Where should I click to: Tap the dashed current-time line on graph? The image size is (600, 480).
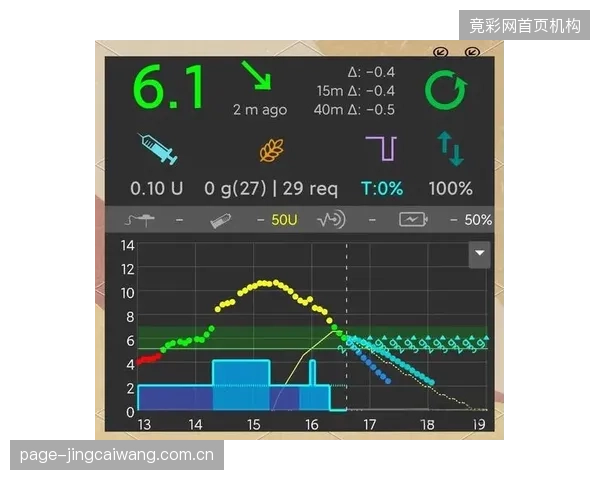tap(347, 325)
